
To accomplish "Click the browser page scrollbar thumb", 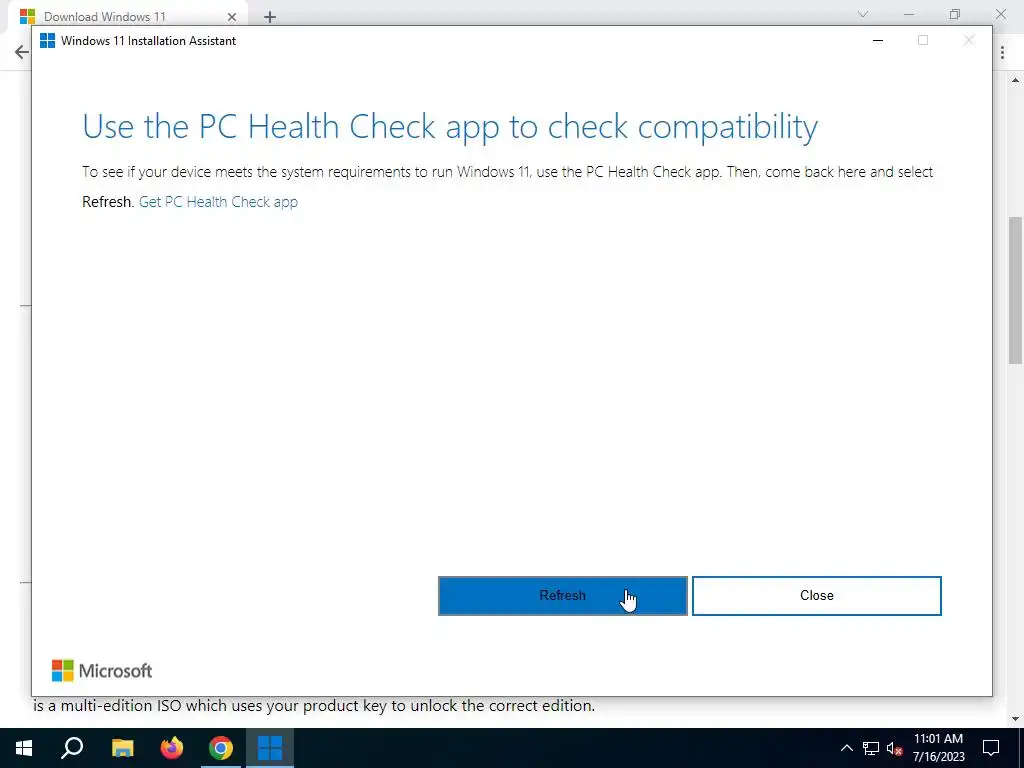I will (1016, 290).
